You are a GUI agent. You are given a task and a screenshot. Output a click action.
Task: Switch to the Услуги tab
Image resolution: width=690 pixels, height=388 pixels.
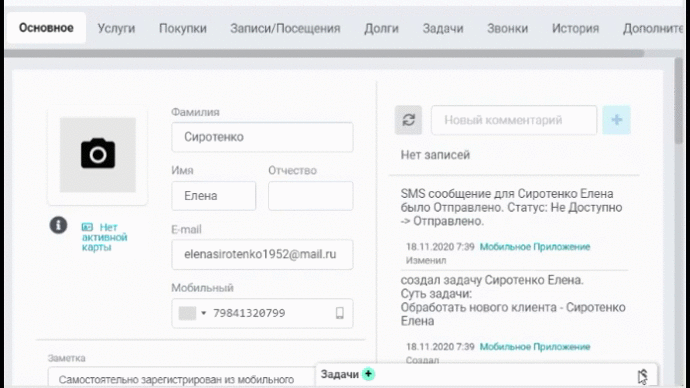pos(116,28)
